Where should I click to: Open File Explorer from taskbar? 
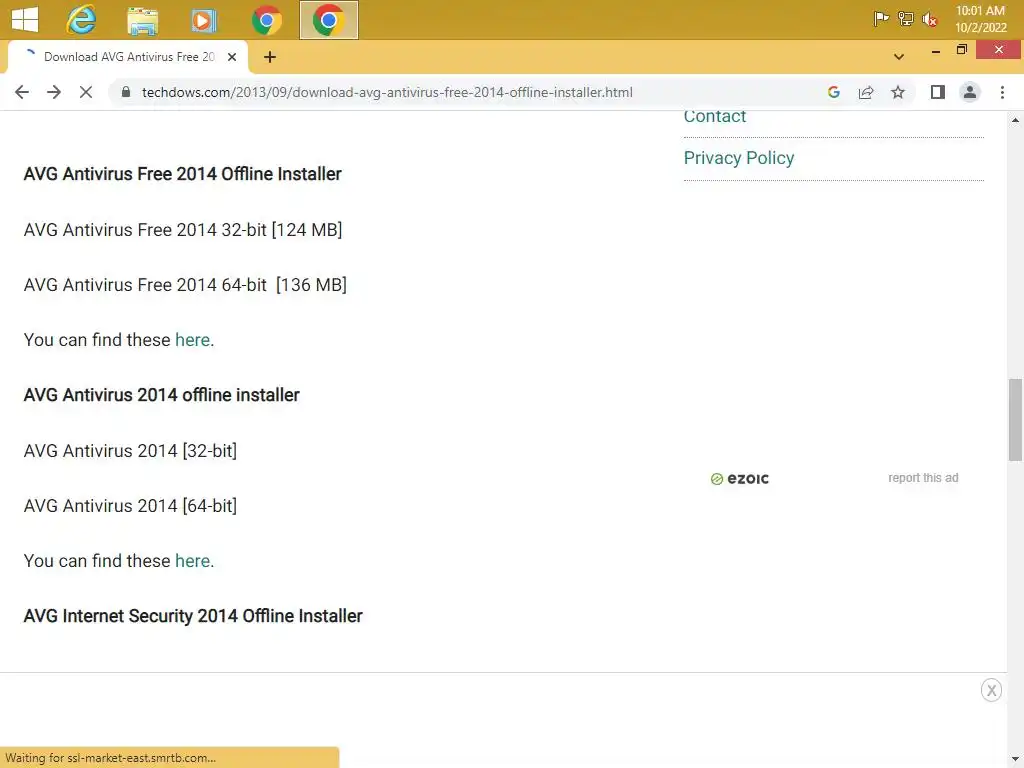coord(142,20)
